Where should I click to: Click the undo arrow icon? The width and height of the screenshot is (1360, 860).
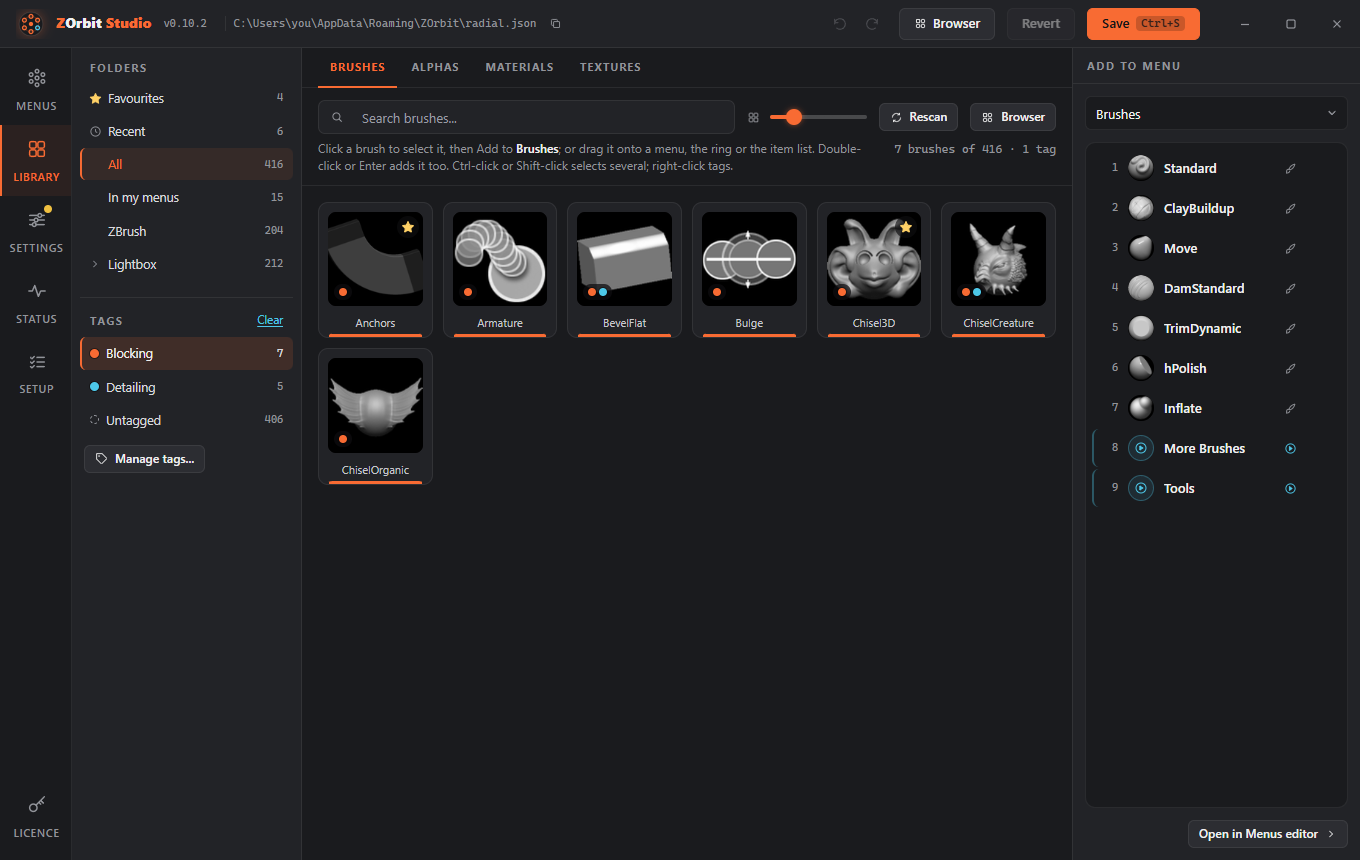tap(839, 23)
